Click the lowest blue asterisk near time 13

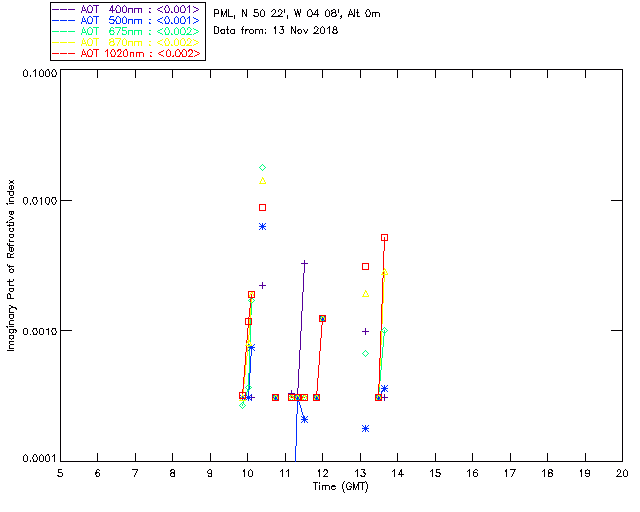[x=365, y=428]
